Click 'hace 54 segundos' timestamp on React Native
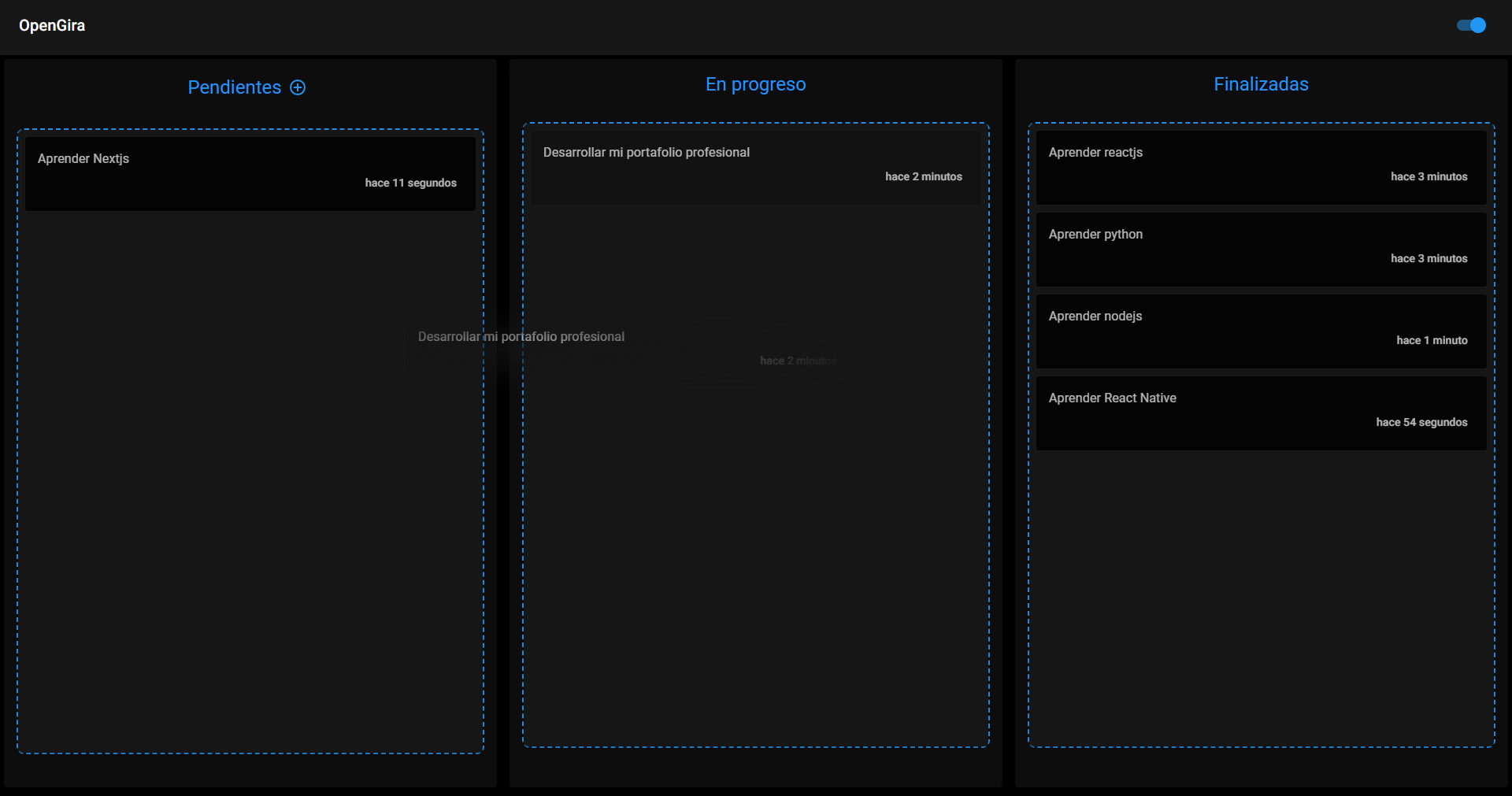This screenshot has height=796, width=1512. tap(1421, 422)
